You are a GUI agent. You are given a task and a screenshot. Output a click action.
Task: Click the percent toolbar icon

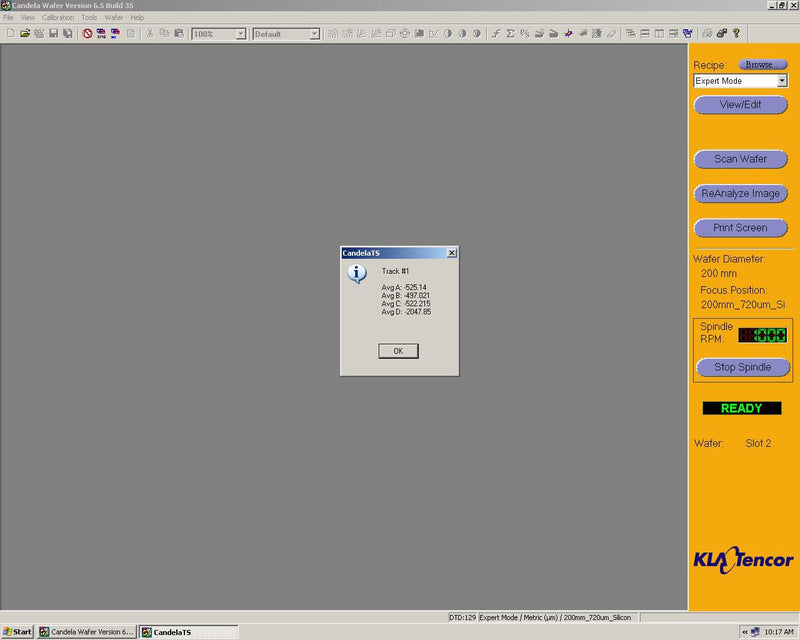tap(524, 33)
